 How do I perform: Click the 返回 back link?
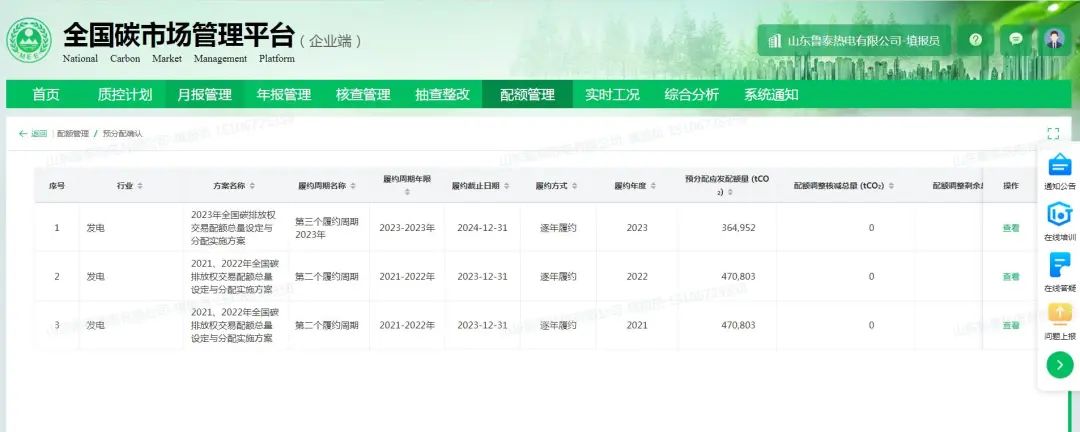click(33, 133)
